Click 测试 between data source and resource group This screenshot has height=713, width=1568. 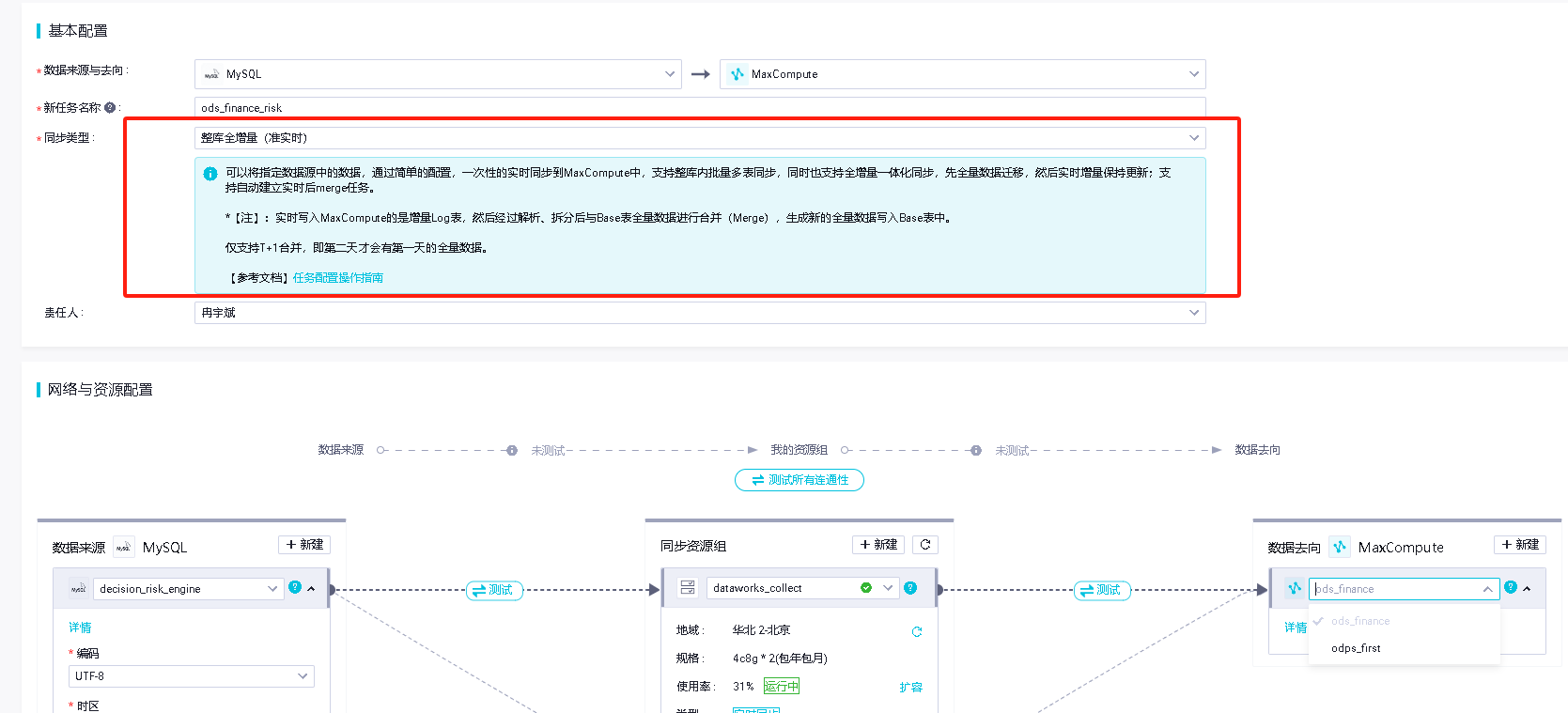pyautogui.click(x=494, y=590)
